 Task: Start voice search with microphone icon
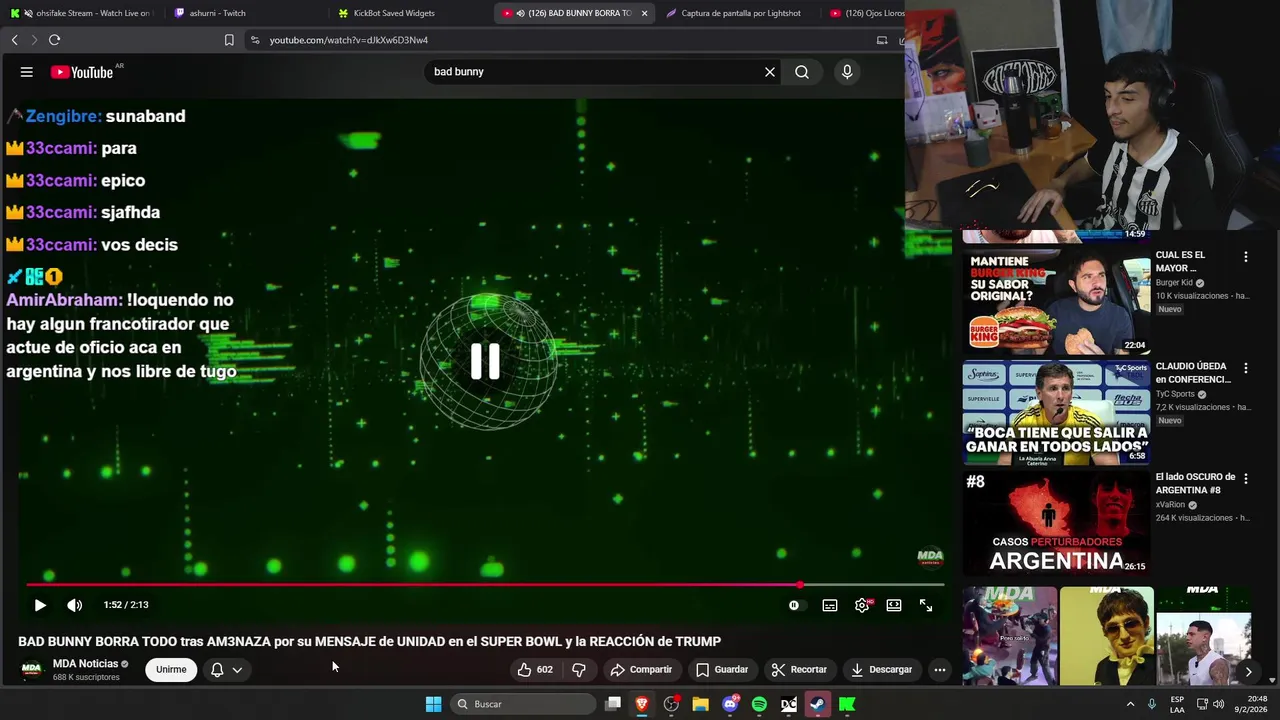click(847, 72)
